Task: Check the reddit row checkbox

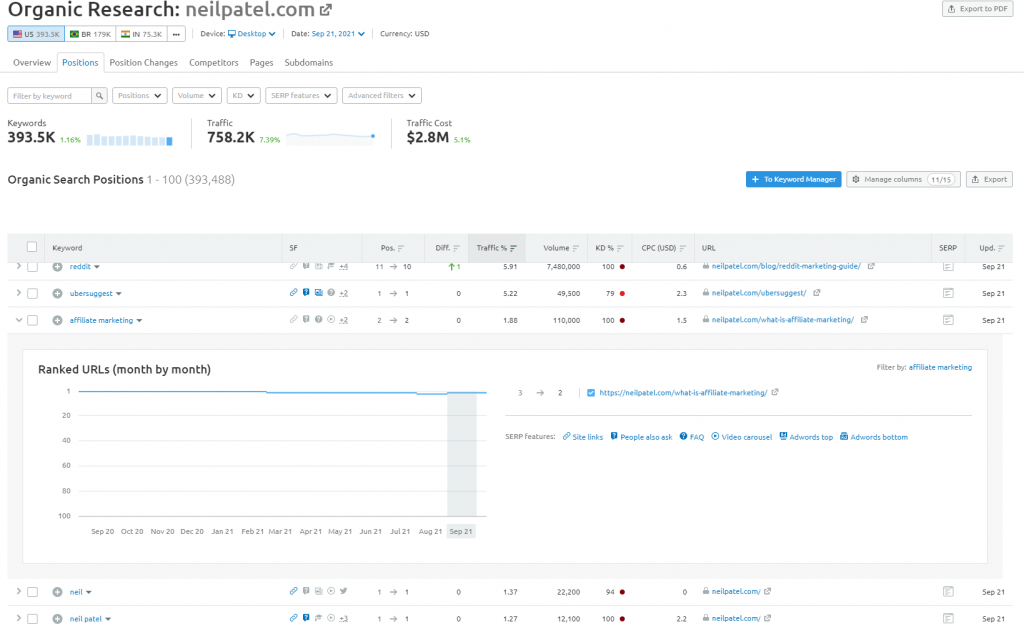Action: pos(32,267)
